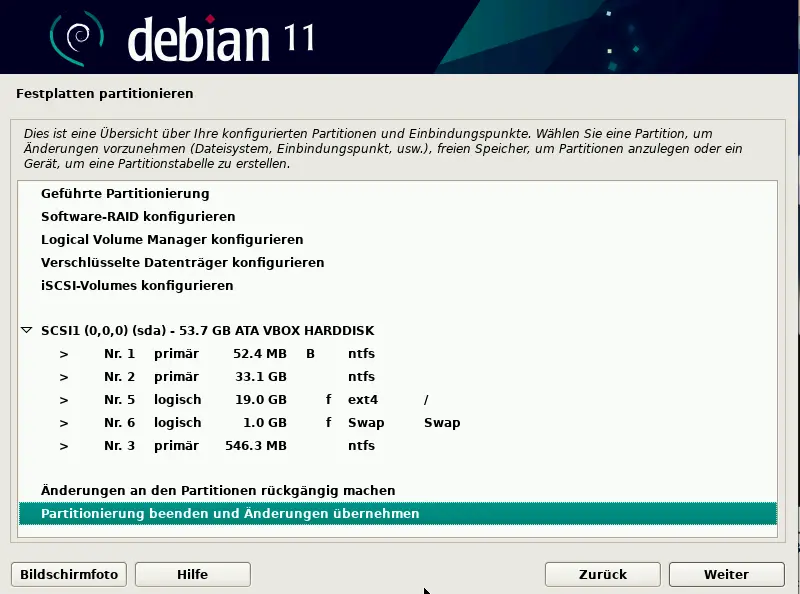This screenshot has height=594, width=800.
Task: Collapse the SCSI1 (sda) disk triangle
Action: tap(27, 330)
